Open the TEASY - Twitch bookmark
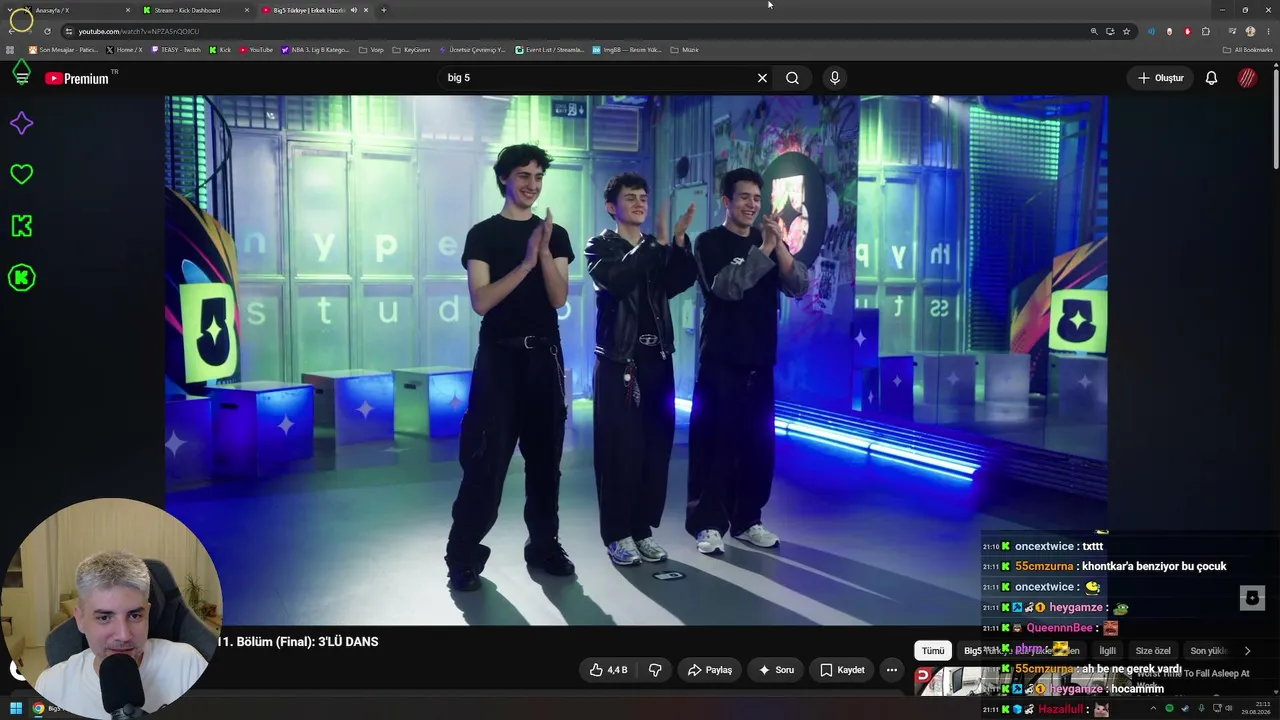 coord(175,50)
